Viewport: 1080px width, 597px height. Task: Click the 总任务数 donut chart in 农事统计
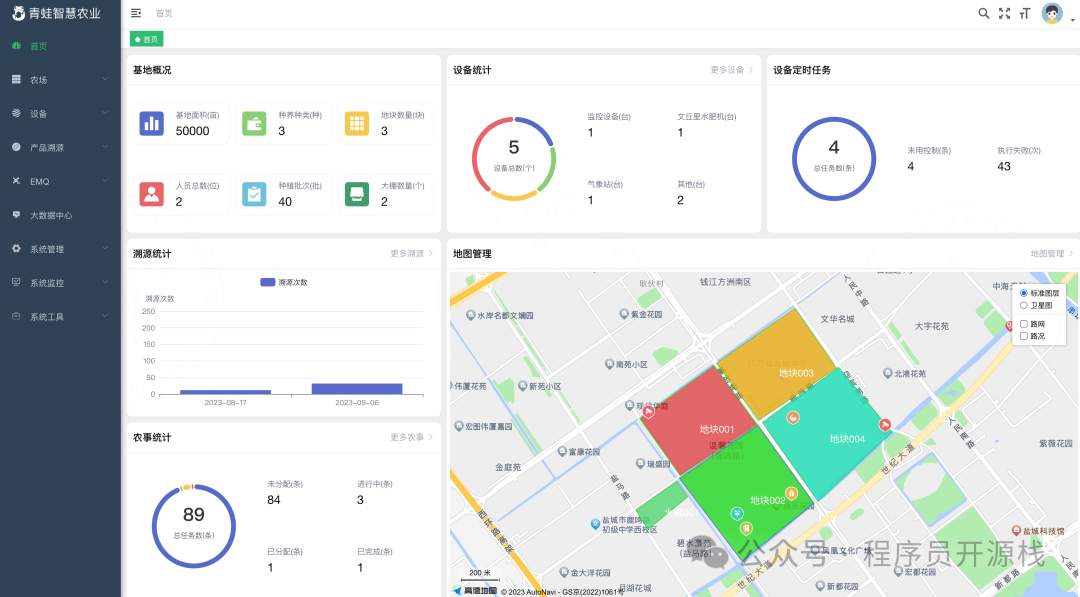pyautogui.click(x=194, y=525)
